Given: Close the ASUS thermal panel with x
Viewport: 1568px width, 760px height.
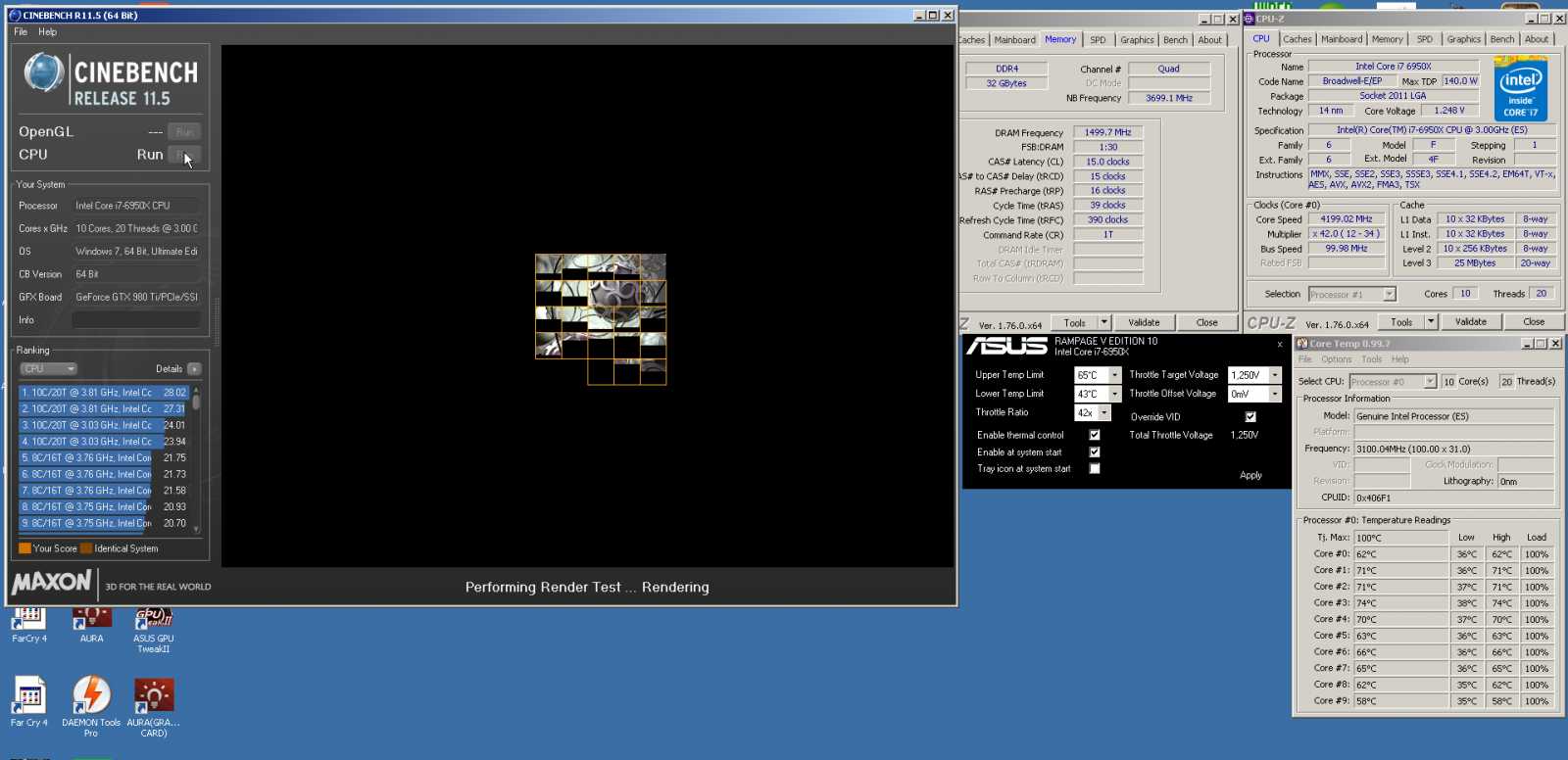Looking at the screenshot, I should click(x=1279, y=345).
